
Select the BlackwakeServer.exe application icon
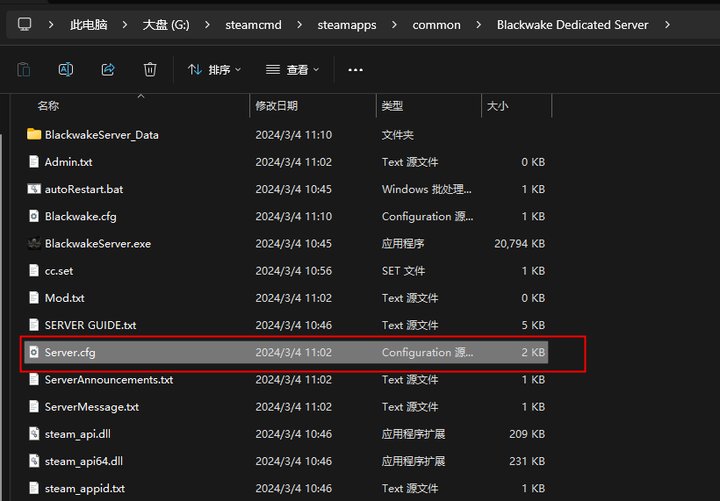coord(34,243)
